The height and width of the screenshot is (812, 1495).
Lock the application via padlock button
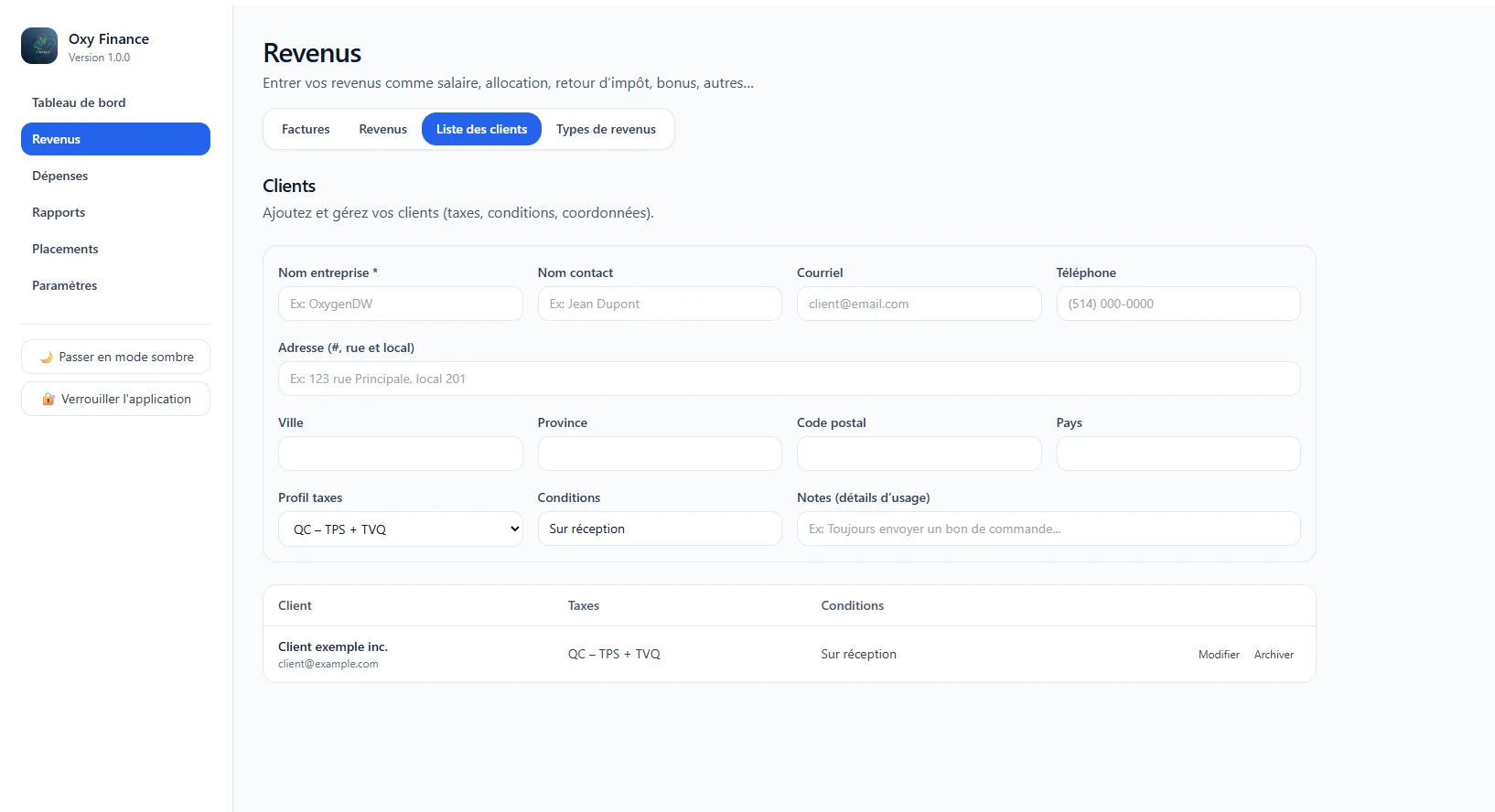(115, 399)
